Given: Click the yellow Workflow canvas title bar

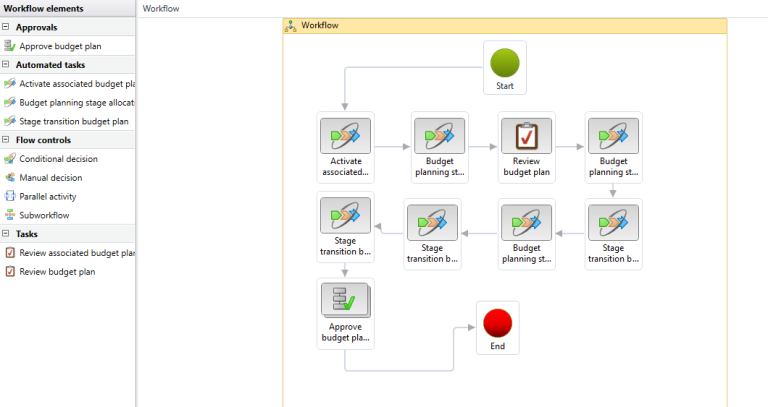Looking at the screenshot, I should (x=505, y=25).
